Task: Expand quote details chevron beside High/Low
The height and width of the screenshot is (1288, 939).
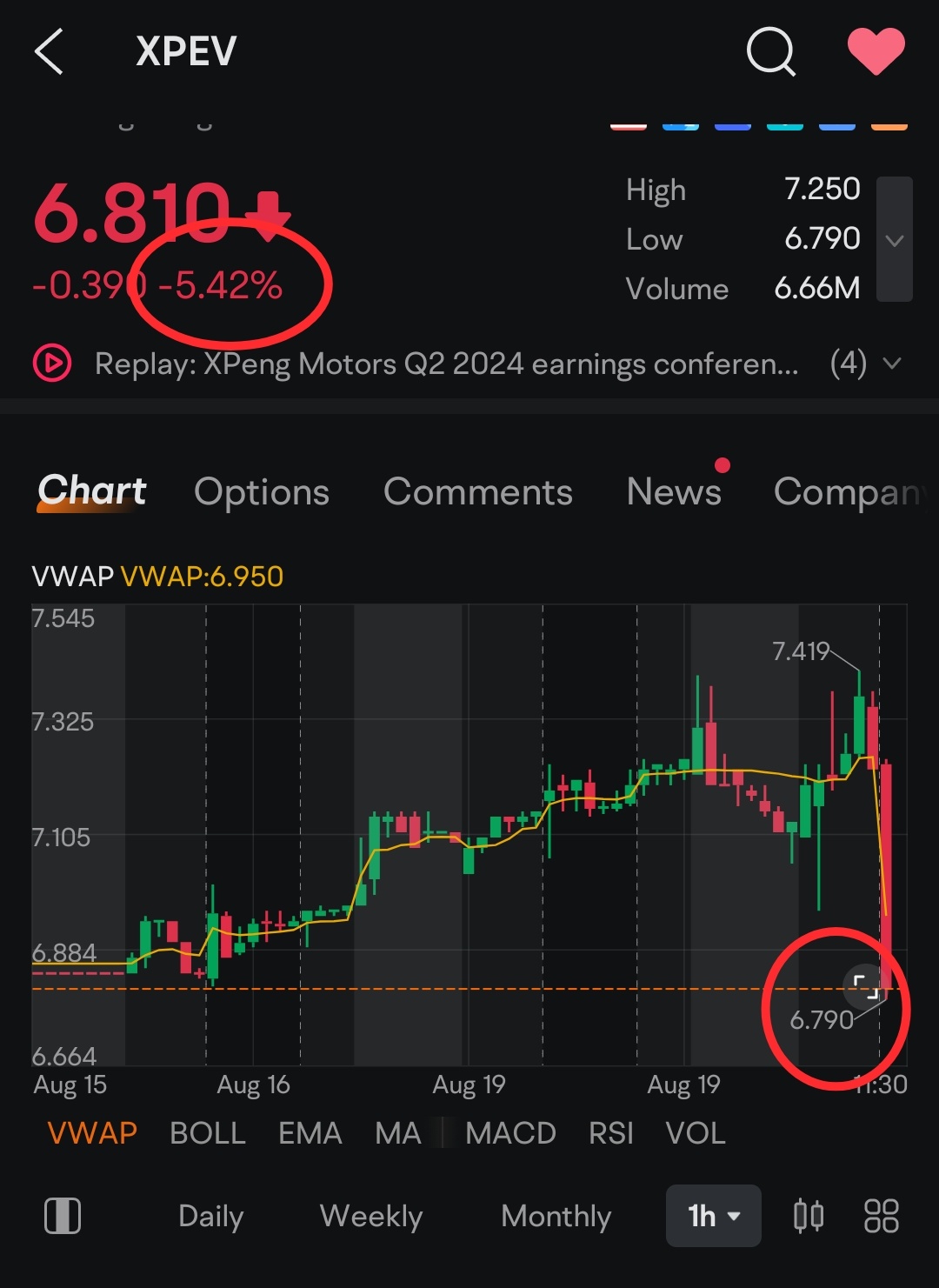Action: 895,239
